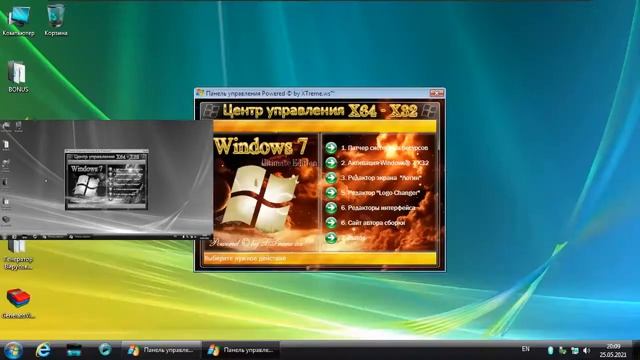This screenshot has width=640, height=360.
Task: Click the volume speaker tray icon
Action: tap(587, 351)
